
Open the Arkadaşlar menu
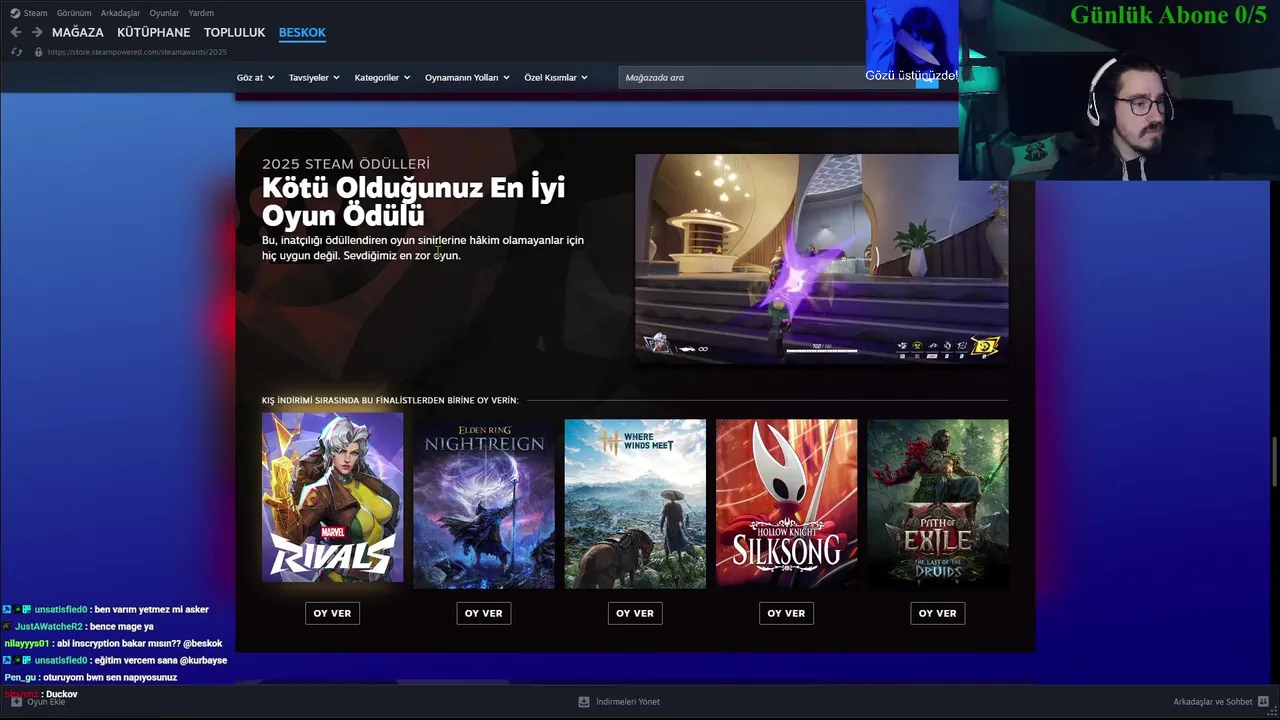click(x=120, y=13)
